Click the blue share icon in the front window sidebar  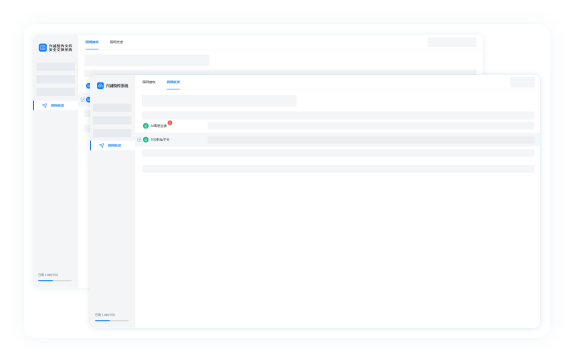click(101, 145)
